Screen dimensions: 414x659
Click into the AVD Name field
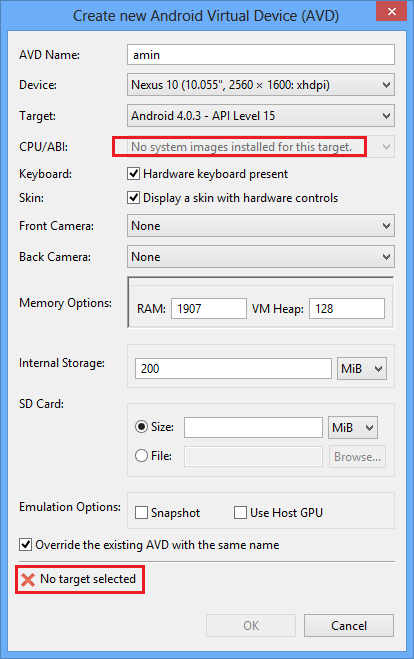click(261, 55)
